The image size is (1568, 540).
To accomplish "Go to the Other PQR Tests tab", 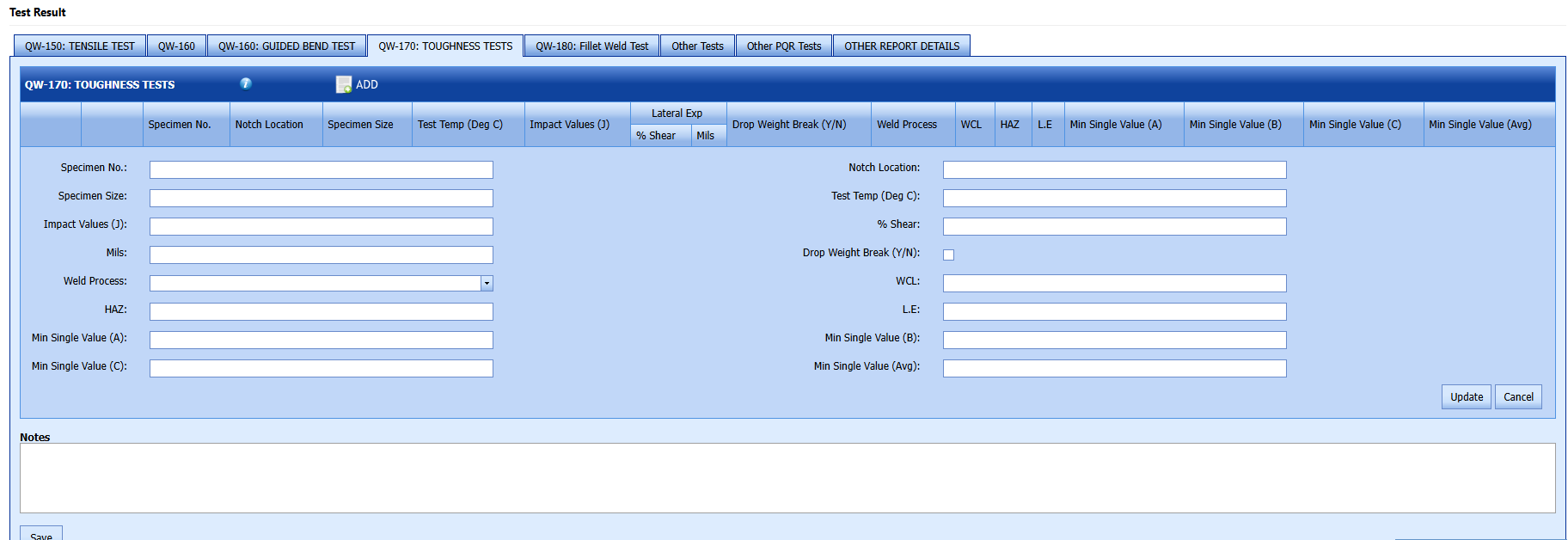I will pos(783,46).
